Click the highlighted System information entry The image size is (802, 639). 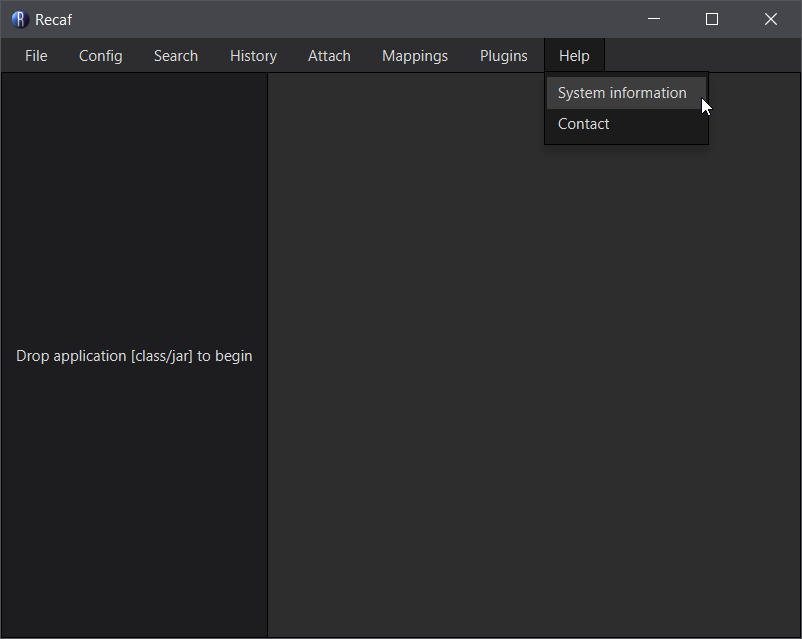622,92
